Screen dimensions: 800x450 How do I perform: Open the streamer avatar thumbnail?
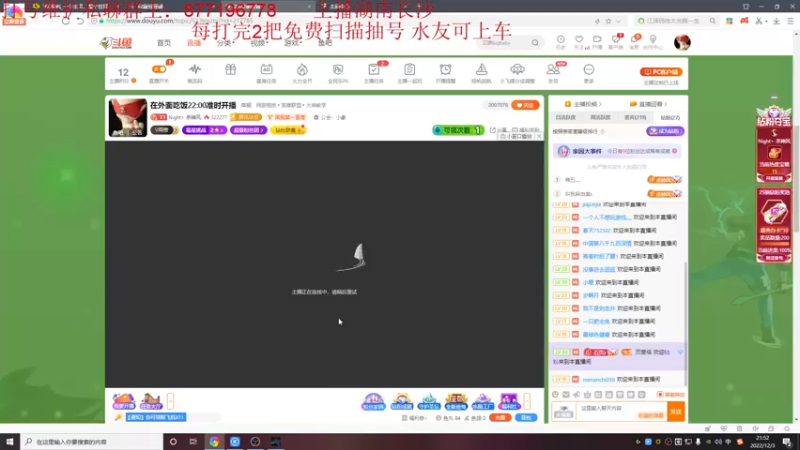128,118
